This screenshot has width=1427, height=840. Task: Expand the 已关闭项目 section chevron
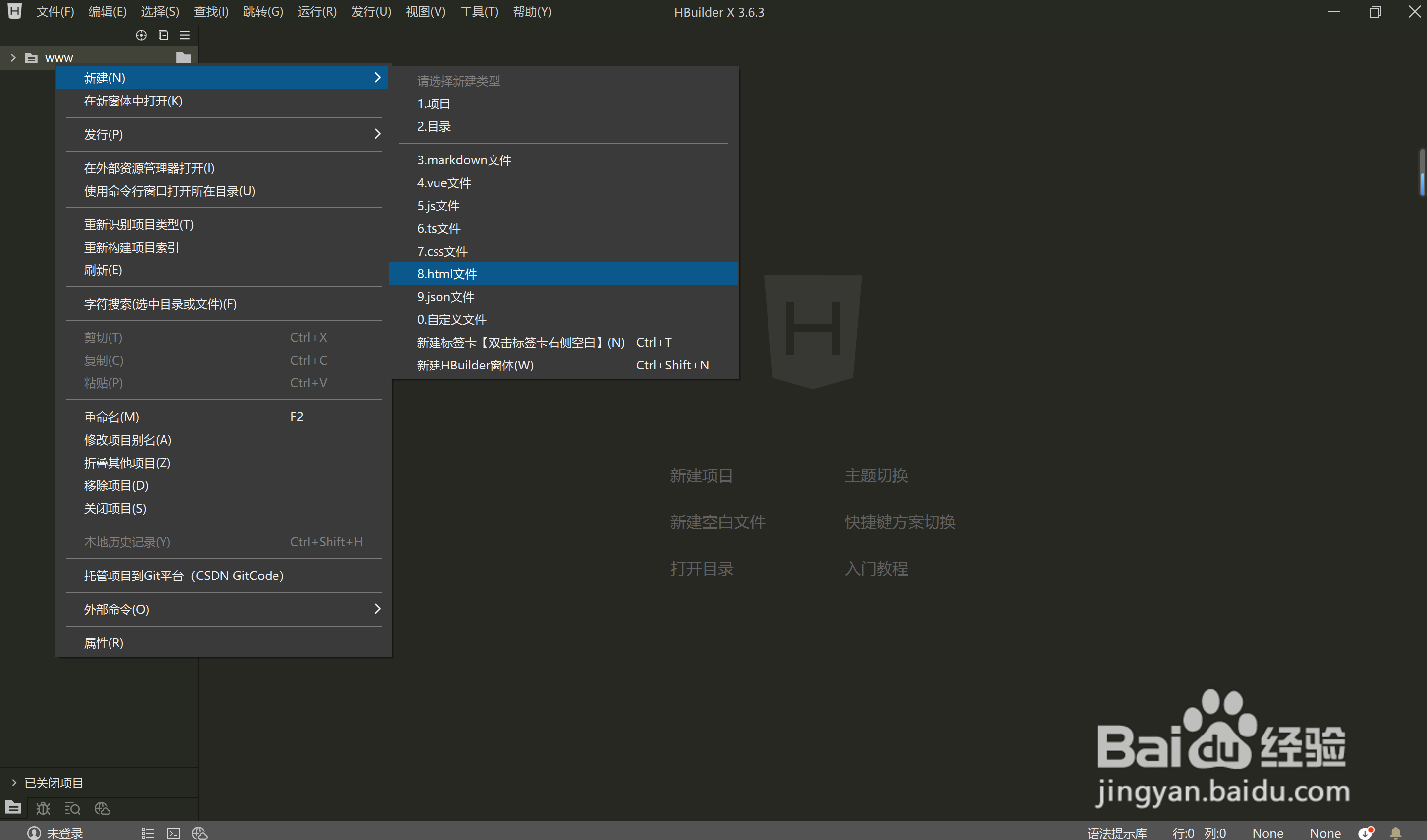14,782
